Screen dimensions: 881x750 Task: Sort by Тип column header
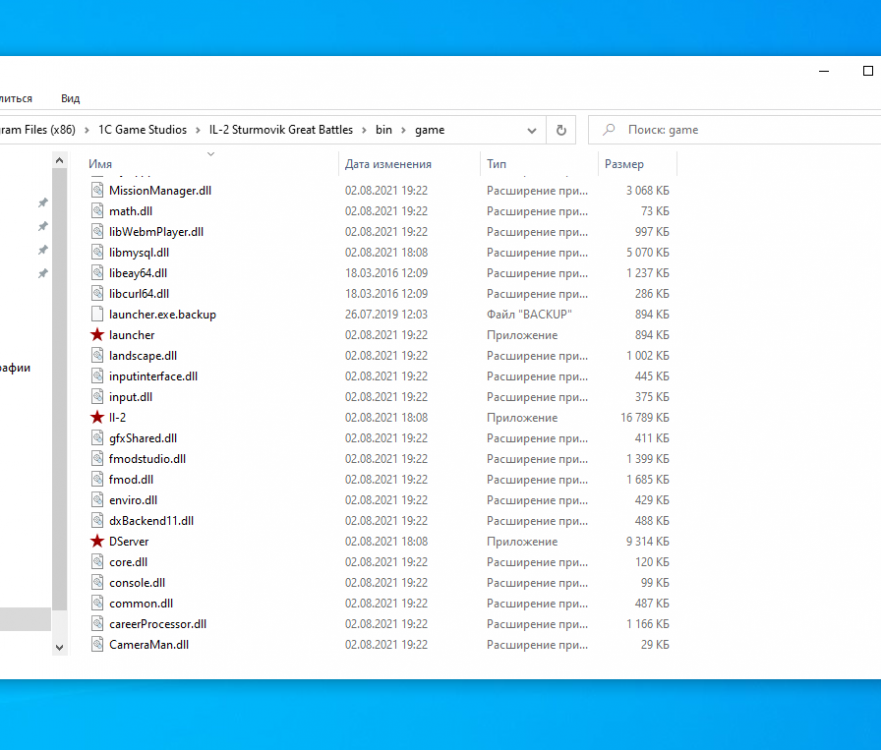(497, 164)
